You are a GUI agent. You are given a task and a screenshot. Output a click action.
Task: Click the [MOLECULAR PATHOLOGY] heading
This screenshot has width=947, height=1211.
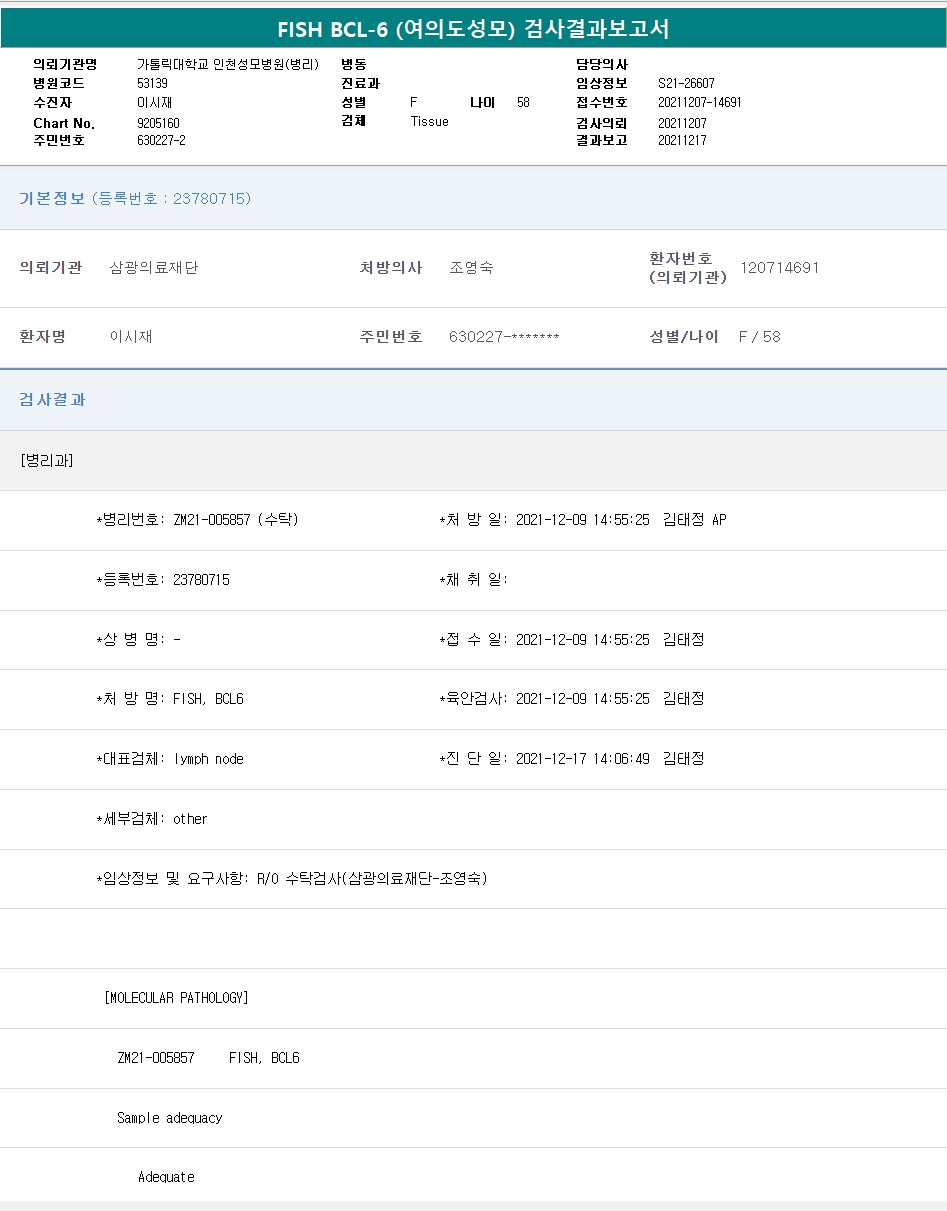click(176, 998)
